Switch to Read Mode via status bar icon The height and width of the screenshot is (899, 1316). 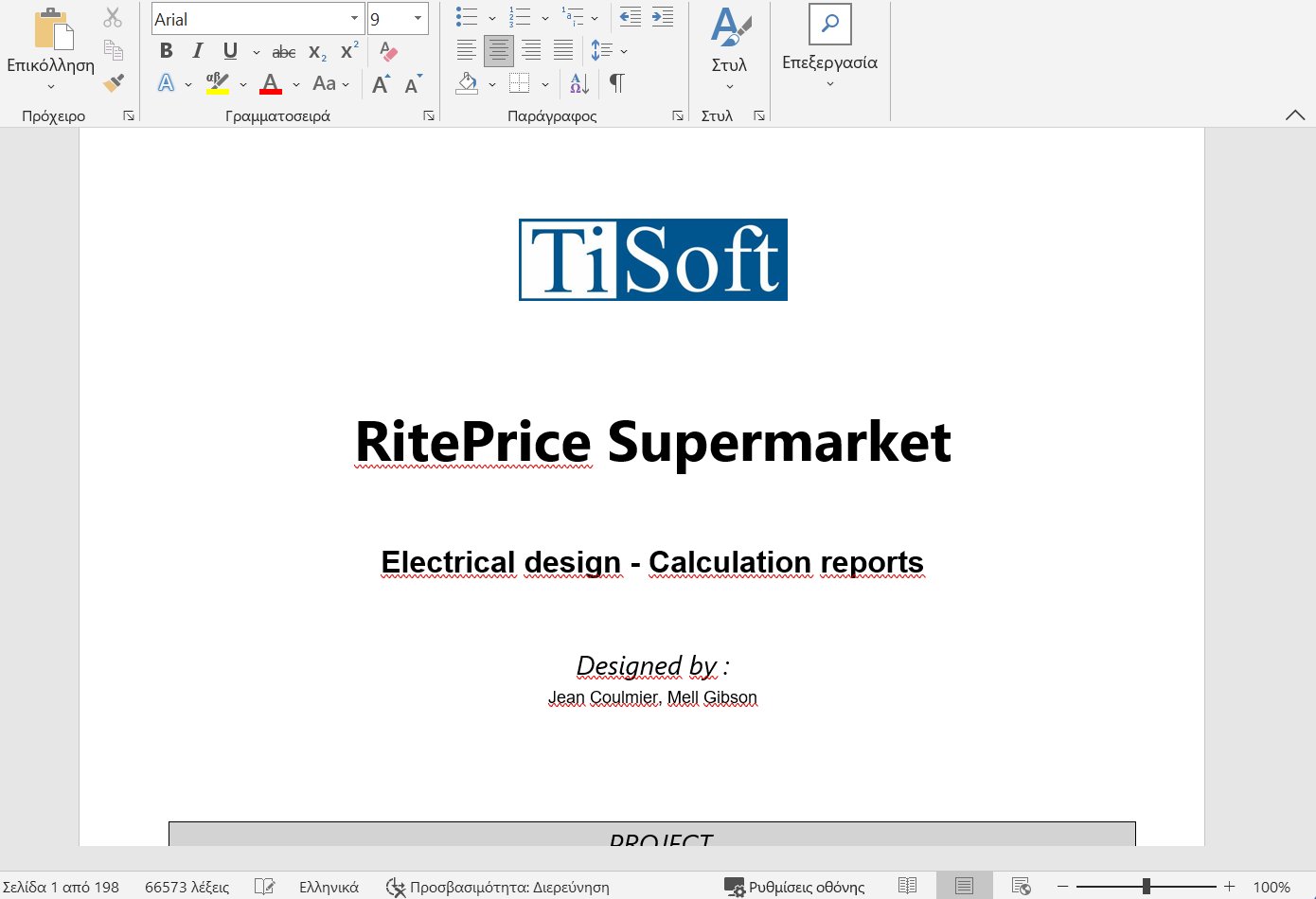(907, 887)
